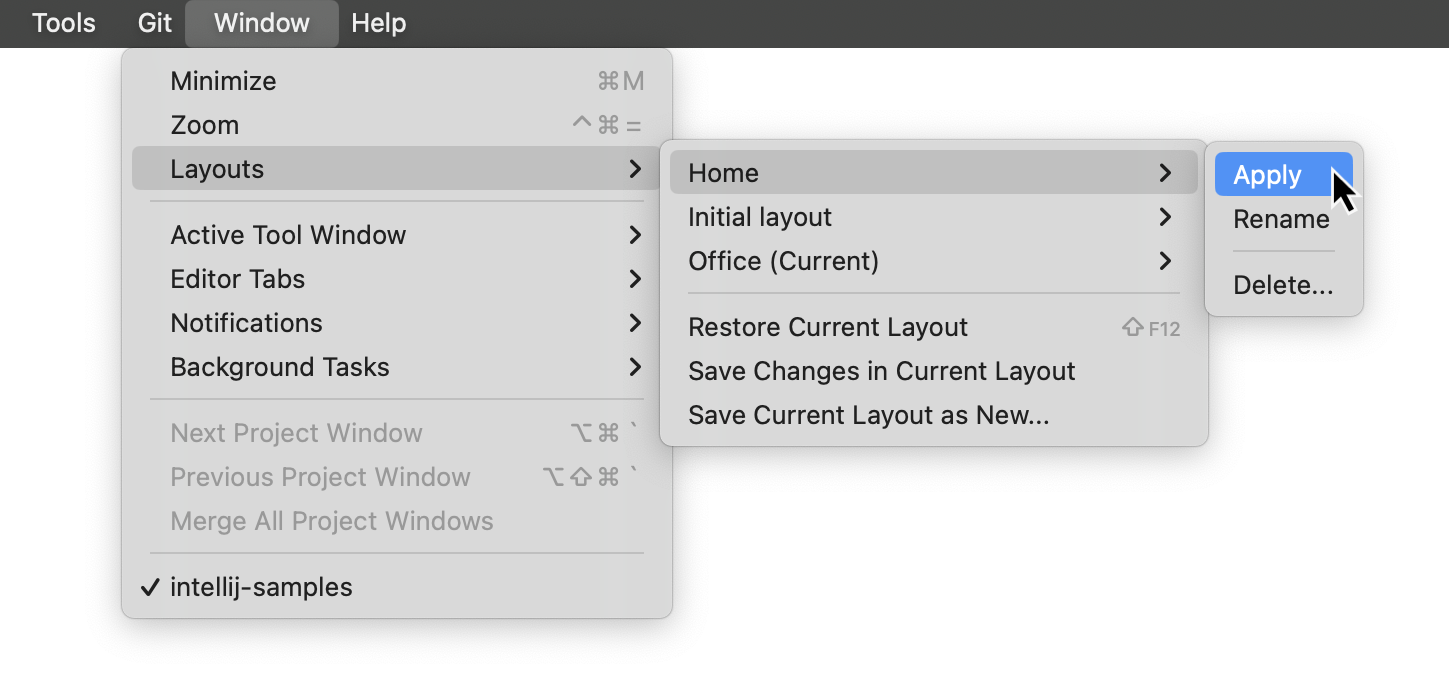Viewport: 1449px width, 674px height.
Task: Toggle the checked intellij-samples window entry
Action: pos(396,587)
